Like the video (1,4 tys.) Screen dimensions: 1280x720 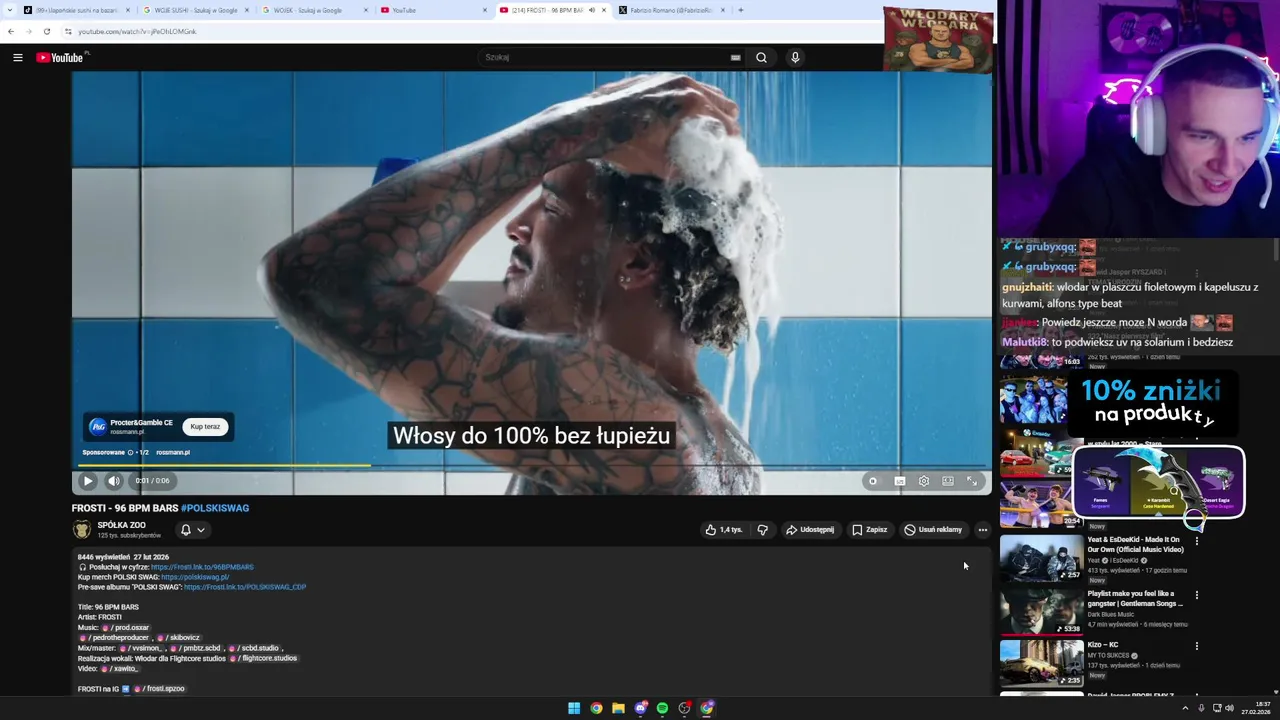[724, 530]
